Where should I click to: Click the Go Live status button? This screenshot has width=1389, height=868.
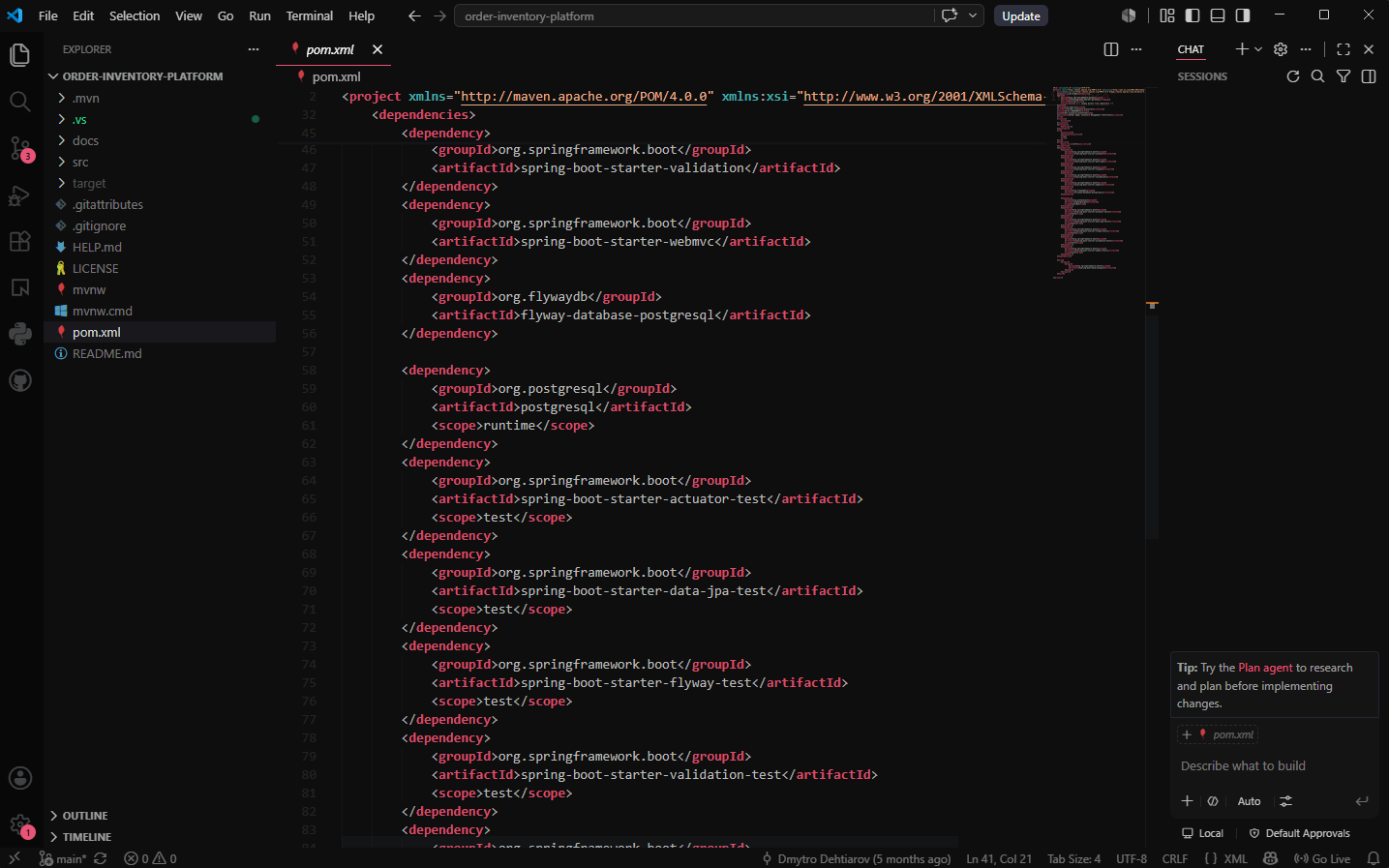[x=1322, y=858]
